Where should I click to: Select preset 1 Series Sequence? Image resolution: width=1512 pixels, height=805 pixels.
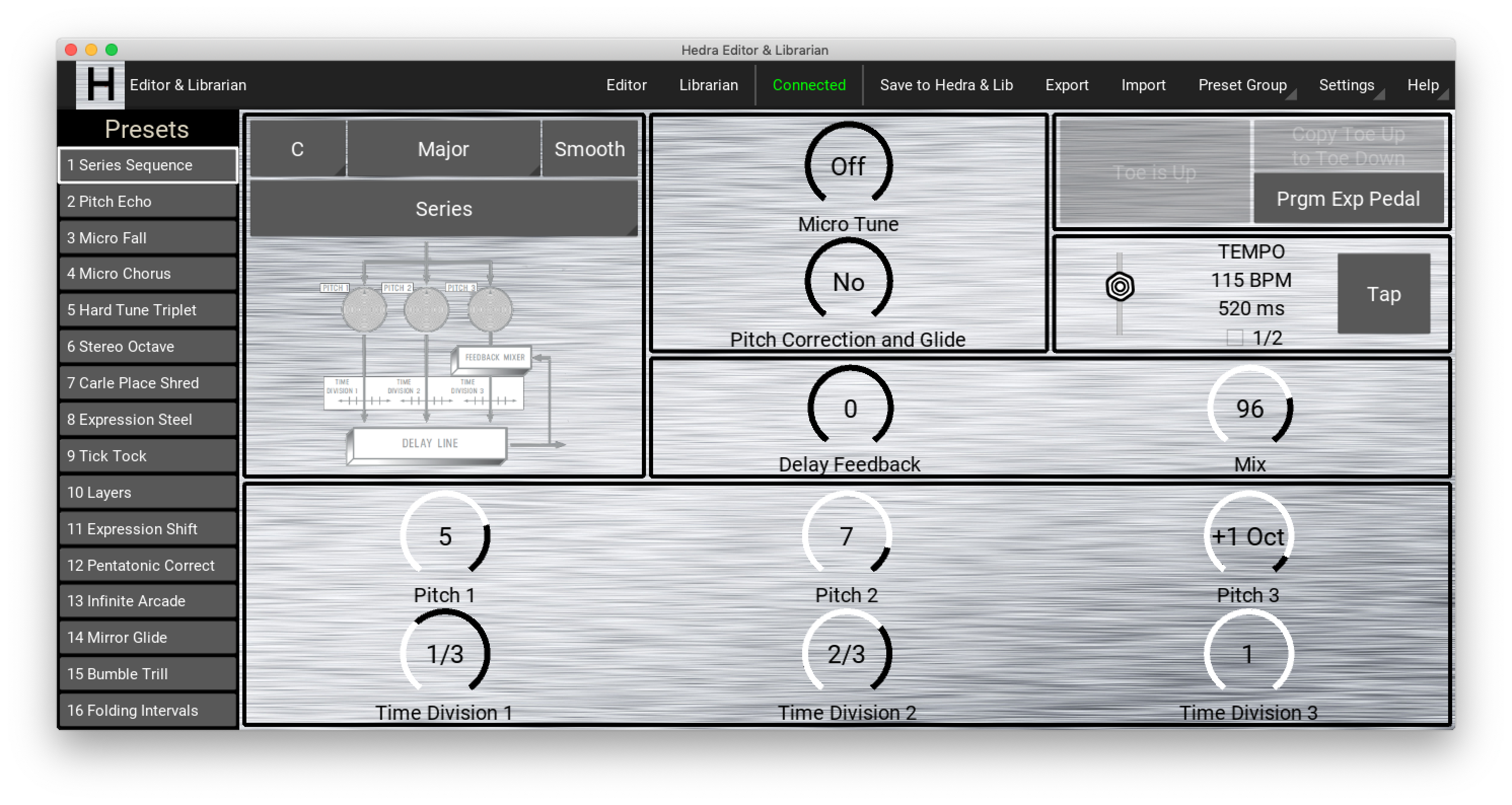(148, 165)
